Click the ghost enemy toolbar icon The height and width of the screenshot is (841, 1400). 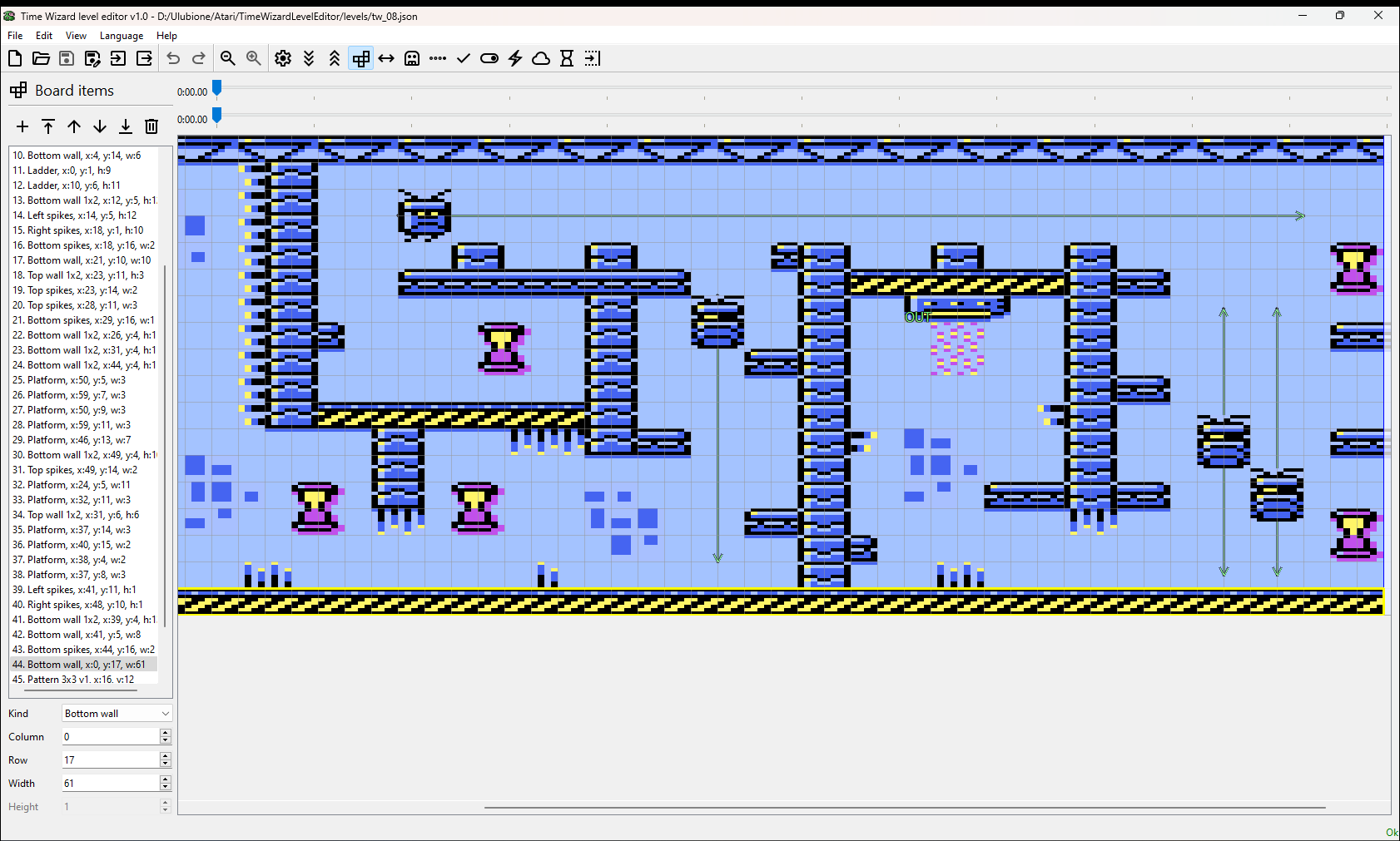(x=412, y=58)
